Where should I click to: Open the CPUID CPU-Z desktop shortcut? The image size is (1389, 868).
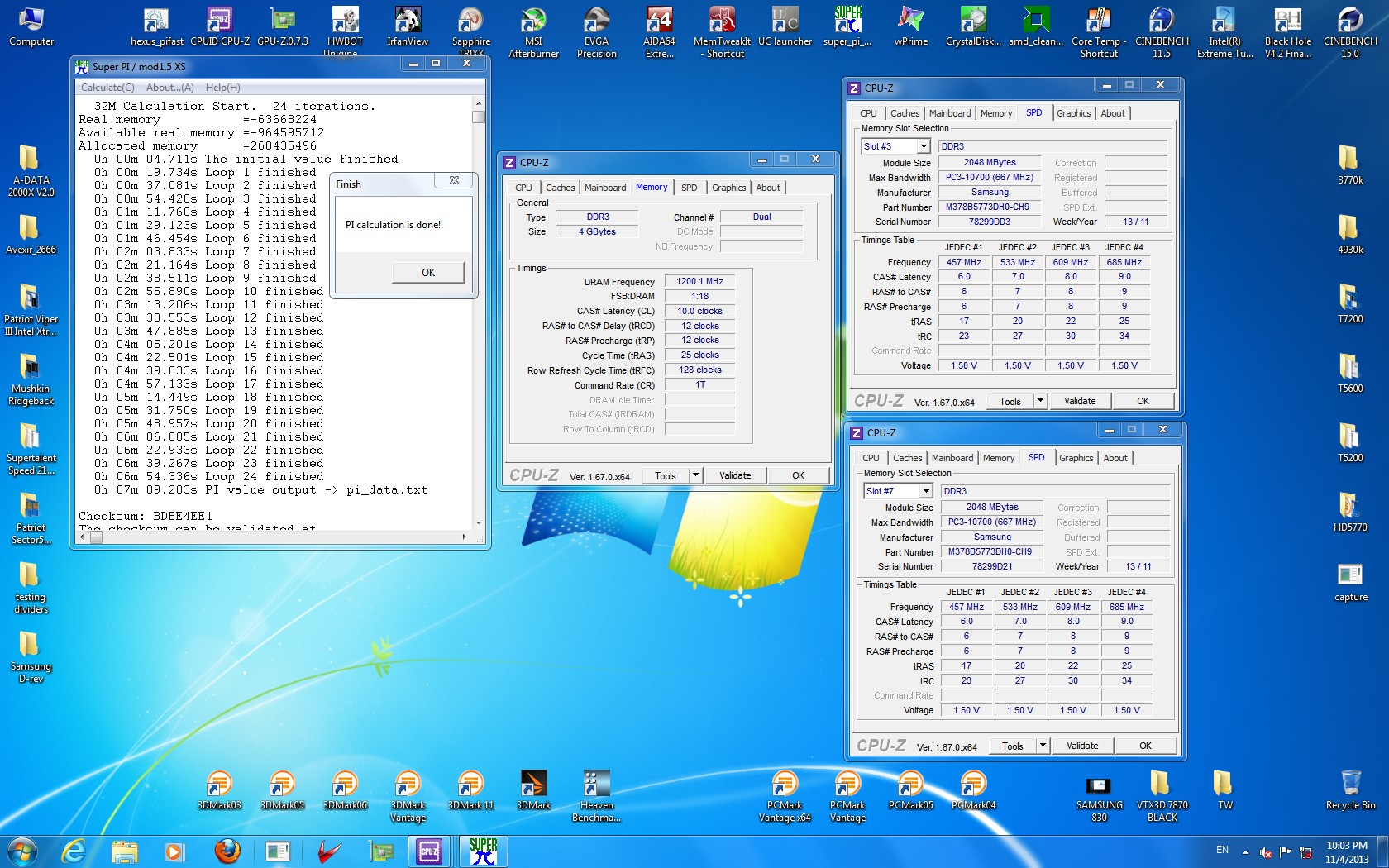click(219, 26)
